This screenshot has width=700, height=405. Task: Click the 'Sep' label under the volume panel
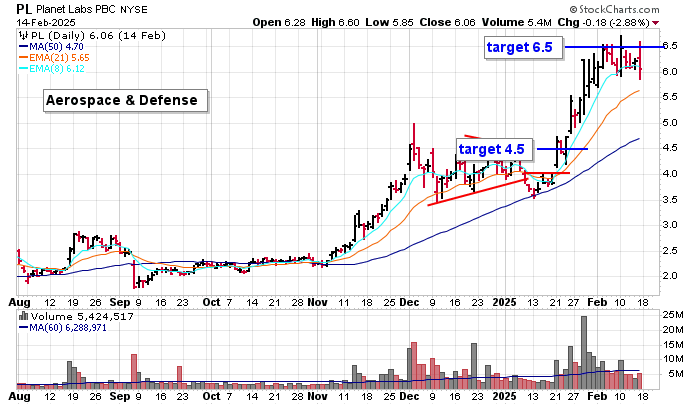click(x=120, y=396)
